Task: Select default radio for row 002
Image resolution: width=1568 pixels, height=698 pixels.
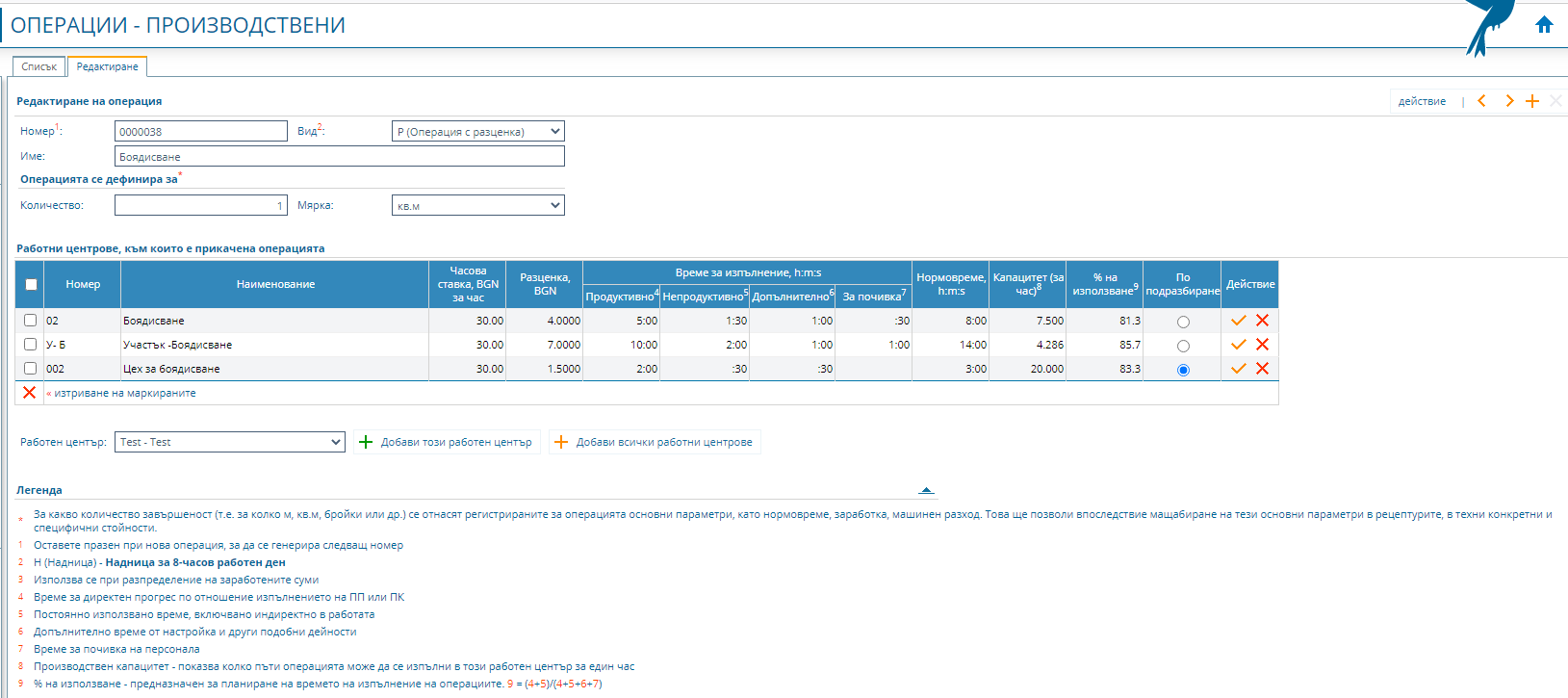Action: click(1183, 371)
